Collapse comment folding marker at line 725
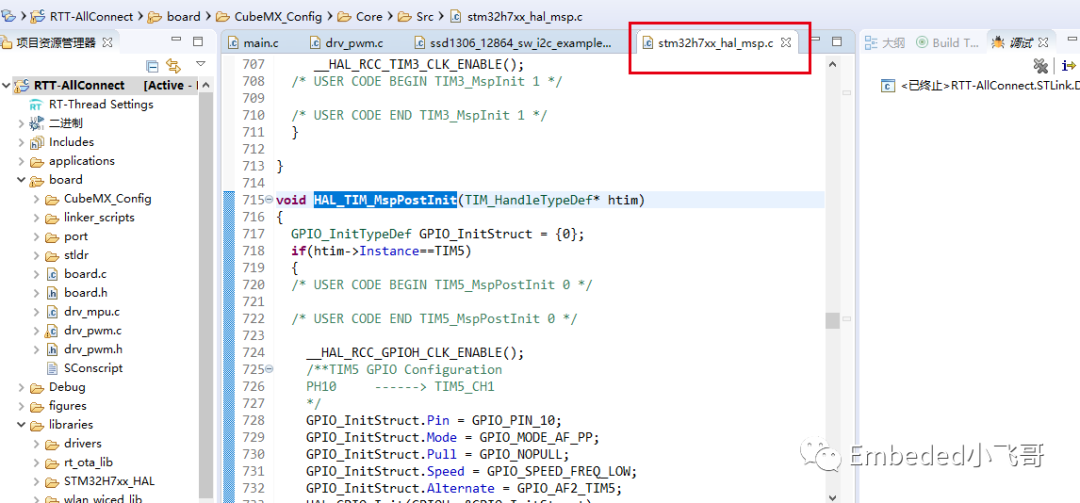The height and width of the screenshot is (503, 1080). pos(269,369)
